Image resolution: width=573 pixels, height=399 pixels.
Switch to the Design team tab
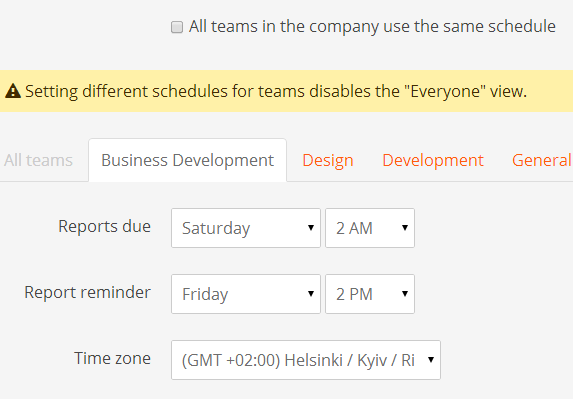tap(328, 160)
